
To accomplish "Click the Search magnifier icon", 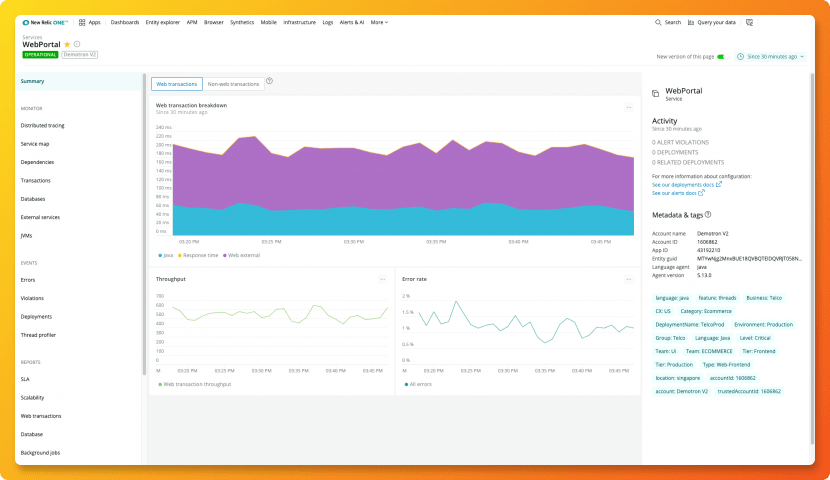I will coord(658,22).
